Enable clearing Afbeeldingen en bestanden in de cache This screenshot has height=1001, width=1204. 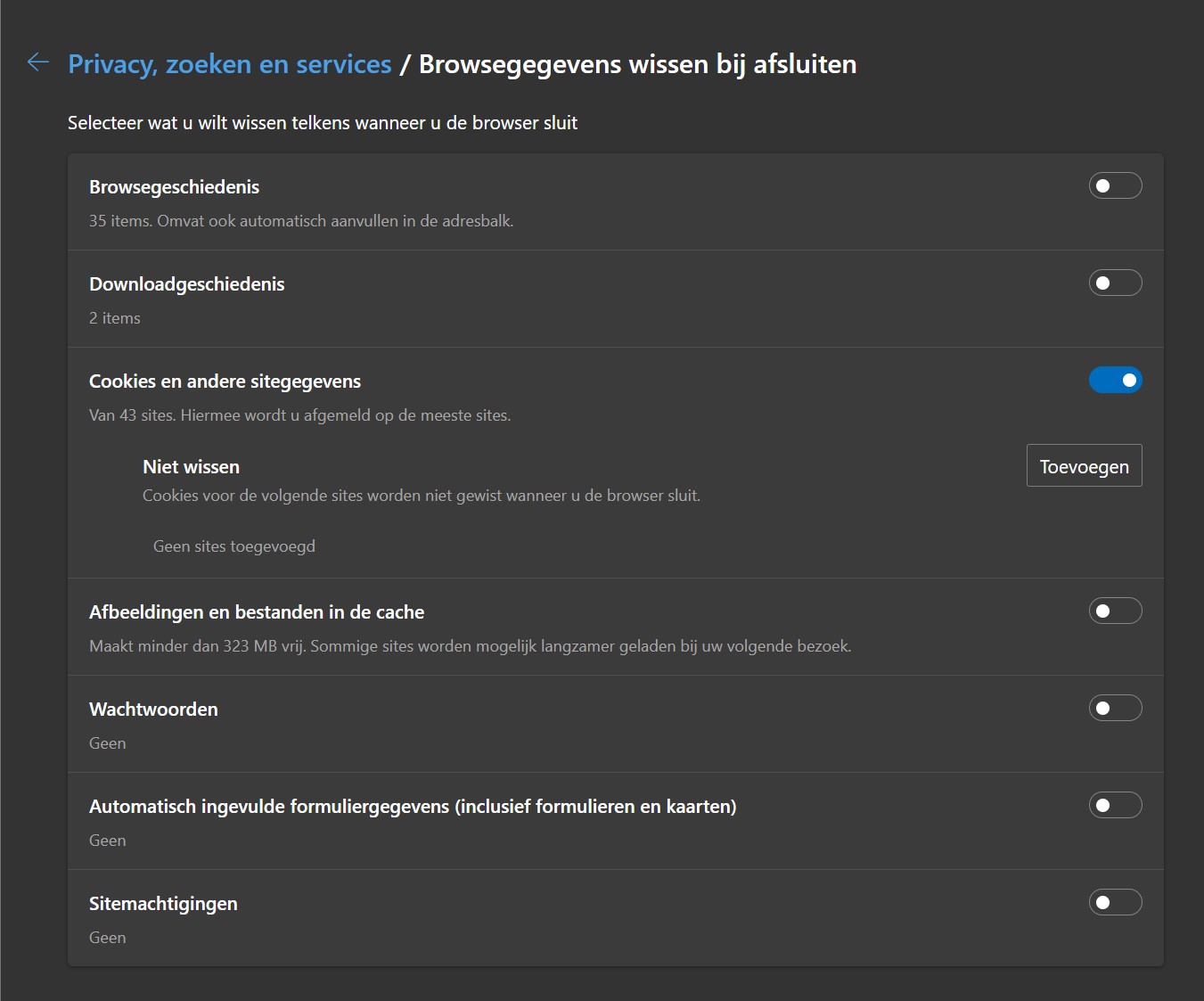[x=1115, y=611]
